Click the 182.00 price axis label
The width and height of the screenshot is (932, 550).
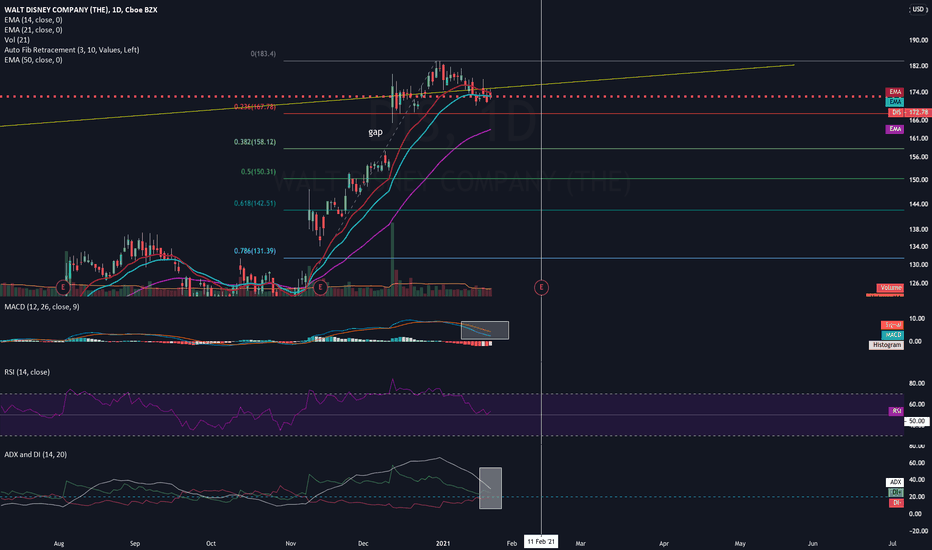[x=918, y=66]
